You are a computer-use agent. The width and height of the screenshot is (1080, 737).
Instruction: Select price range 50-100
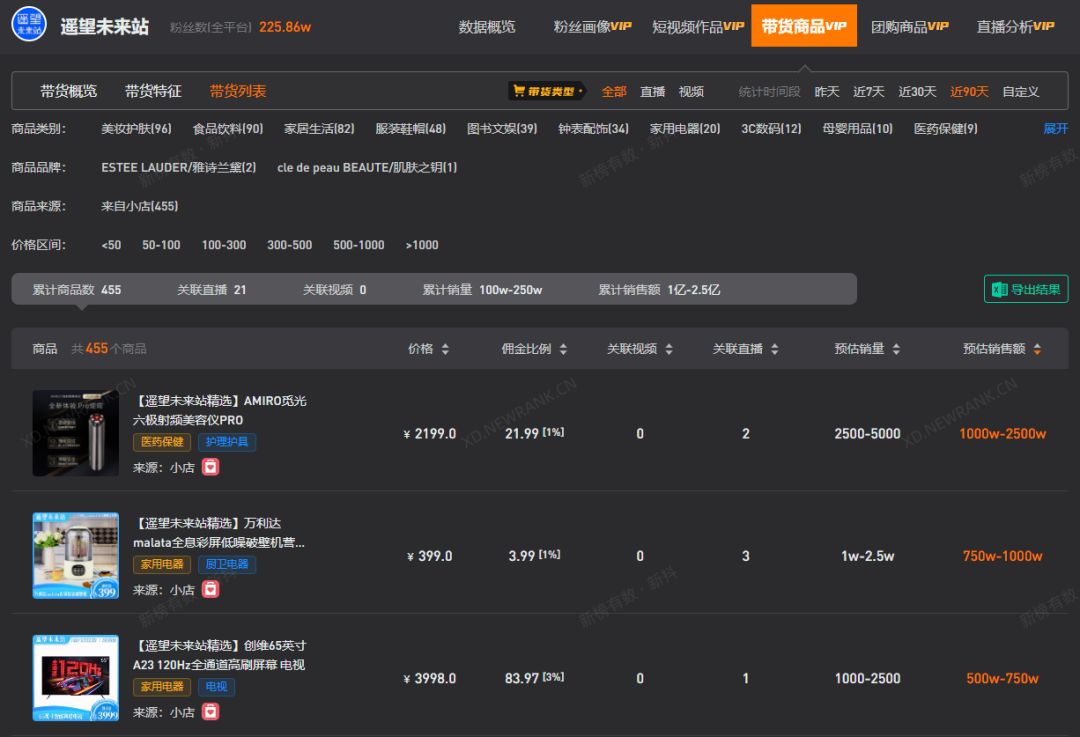point(161,245)
